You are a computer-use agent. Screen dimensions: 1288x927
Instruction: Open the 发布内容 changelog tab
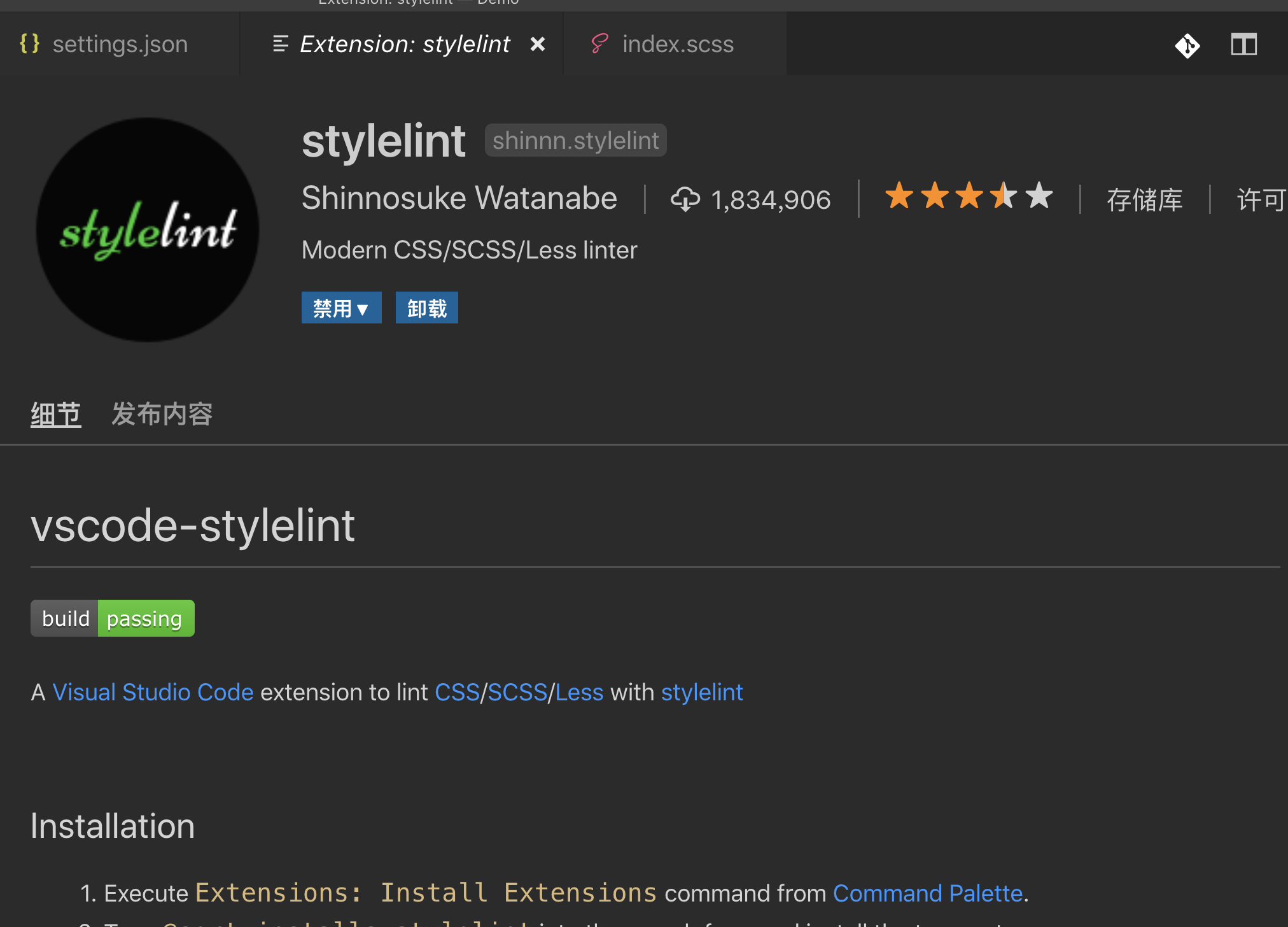(x=162, y=414)
